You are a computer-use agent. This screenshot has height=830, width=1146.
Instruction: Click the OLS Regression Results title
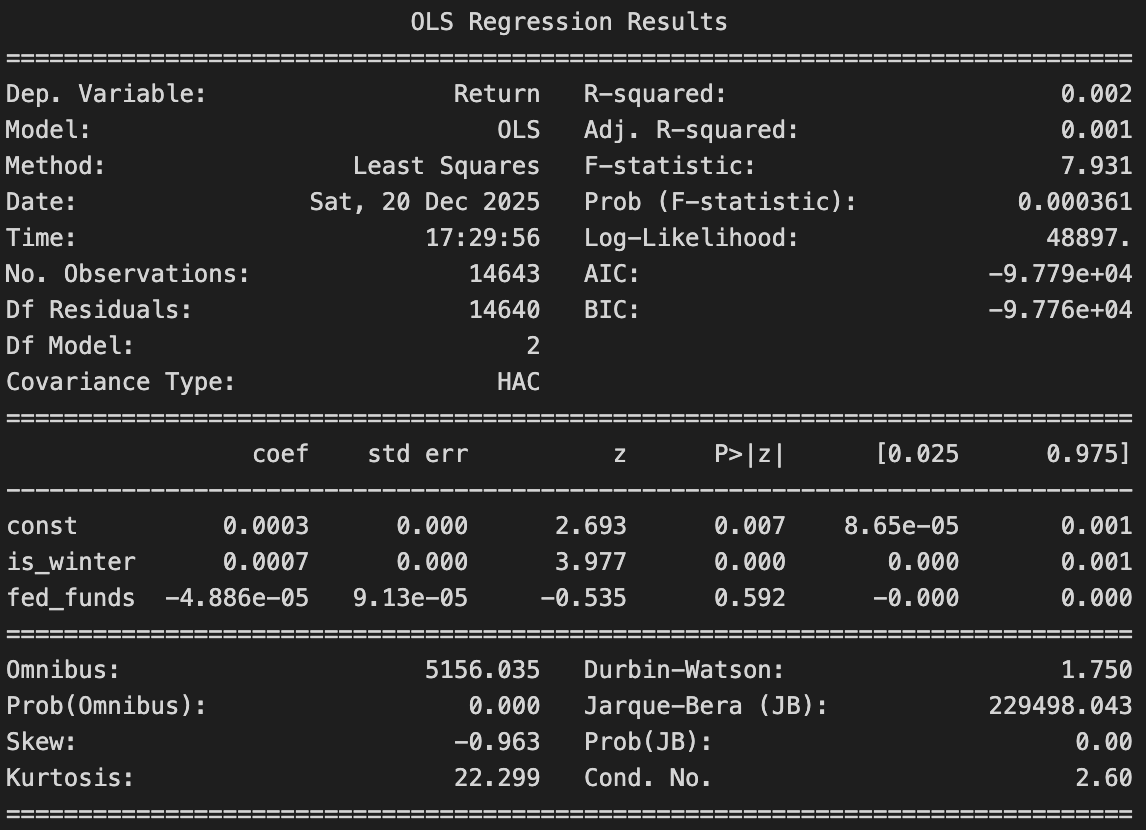(569, 22)
